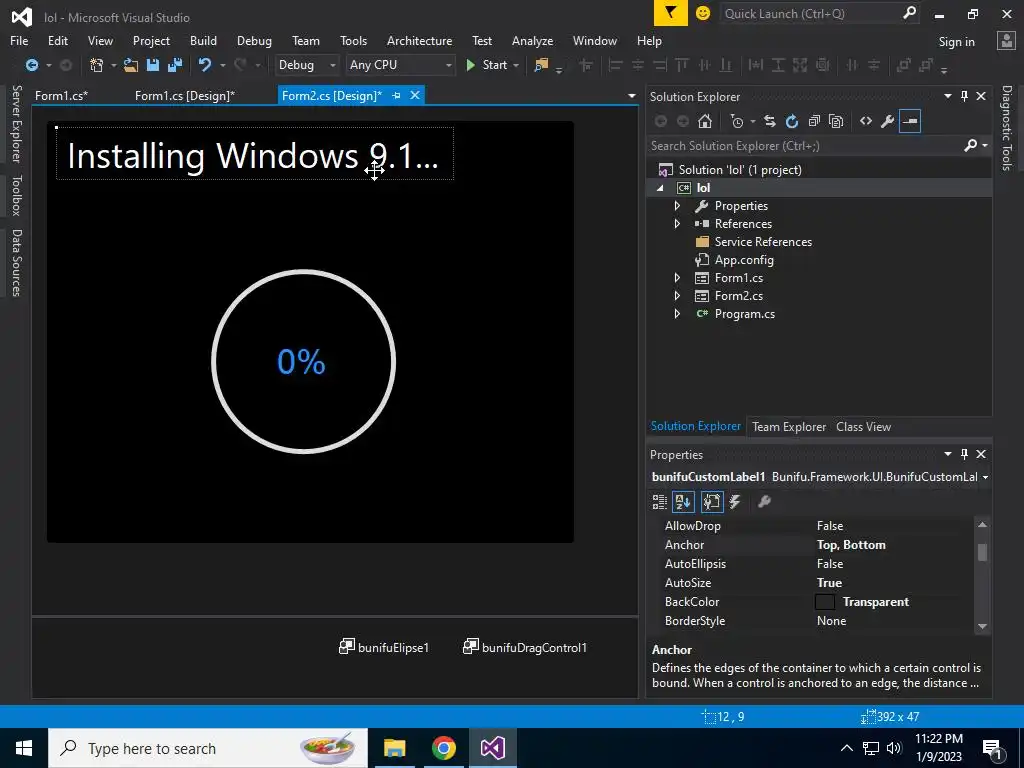This screenshot has width=1024, height=768.
Task: Click the Show All Files icon
Action: (836, 121)
